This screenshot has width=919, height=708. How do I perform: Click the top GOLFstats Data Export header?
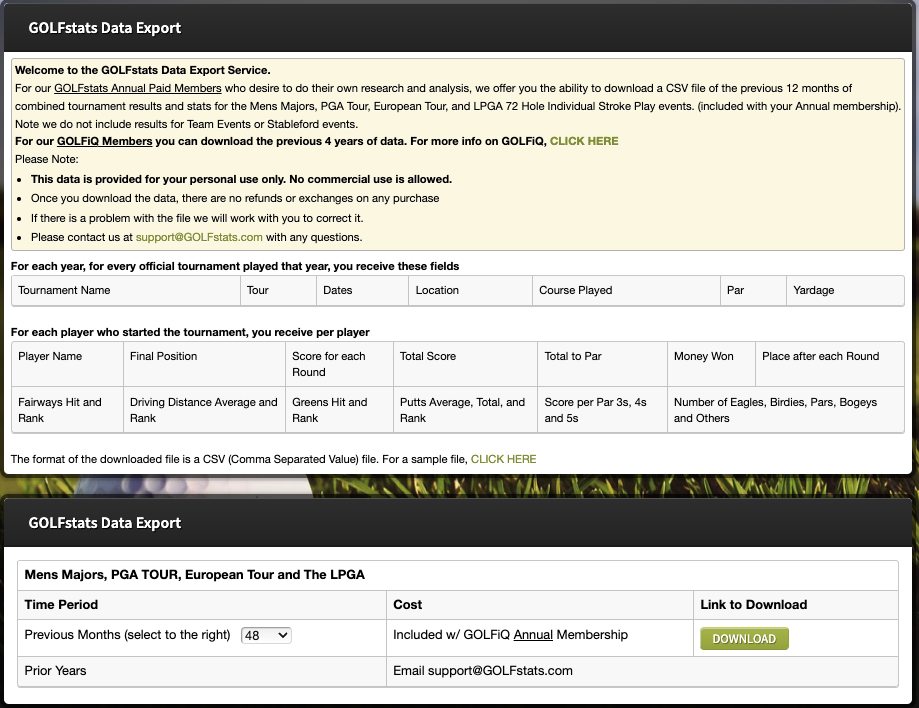click(105, 28)
